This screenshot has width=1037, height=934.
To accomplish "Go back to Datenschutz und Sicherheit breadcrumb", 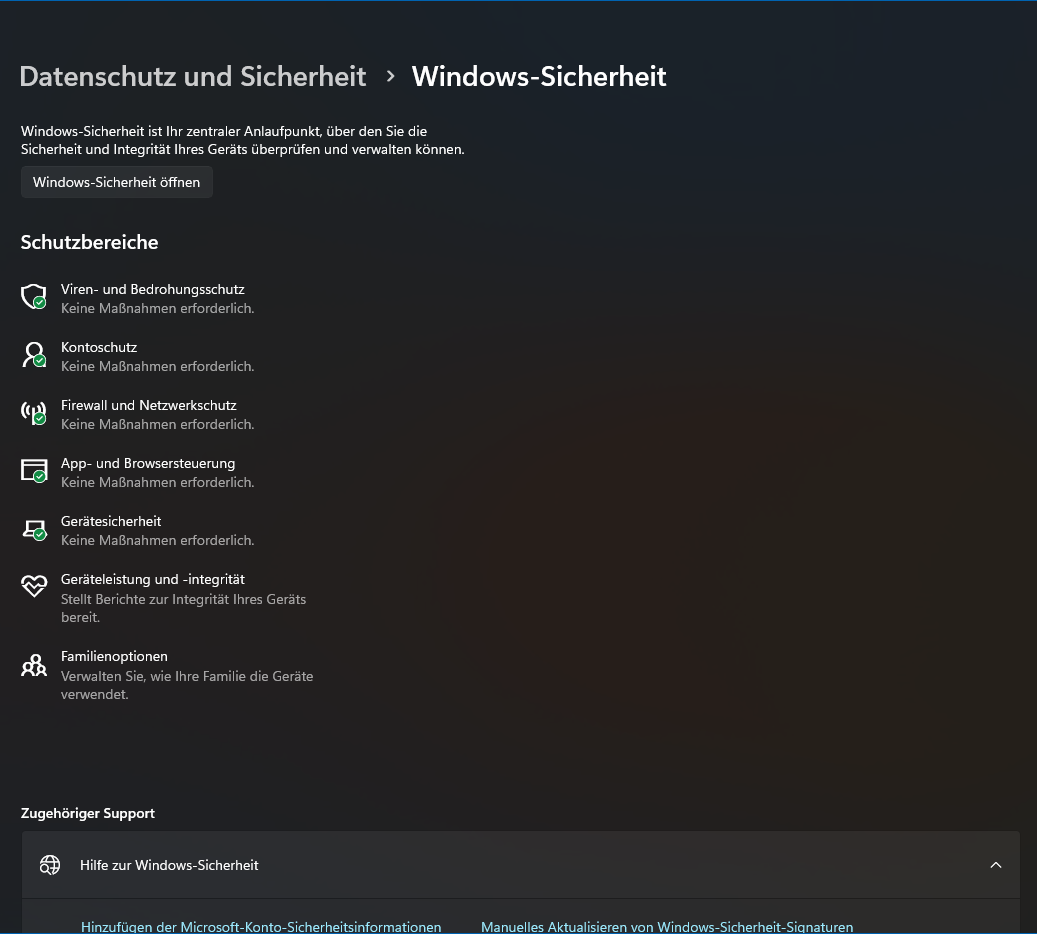I will pyautogui.click(x=193, y=76).
